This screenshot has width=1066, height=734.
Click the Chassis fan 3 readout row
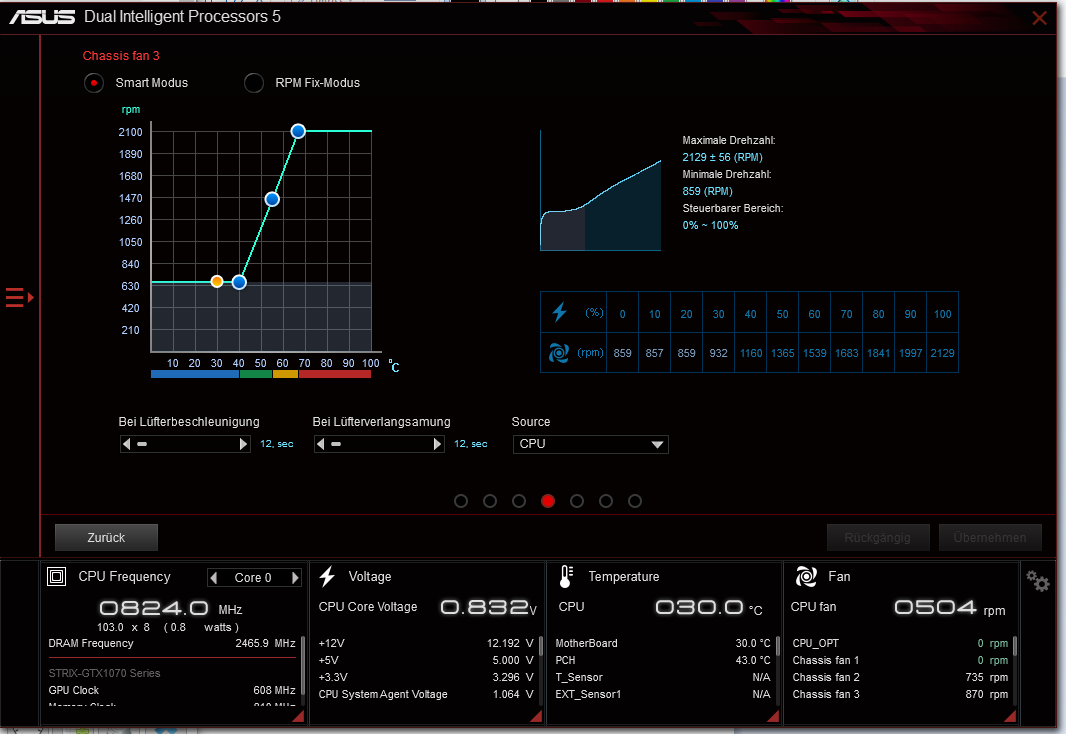pyautogui.click(x=900, y=695)
